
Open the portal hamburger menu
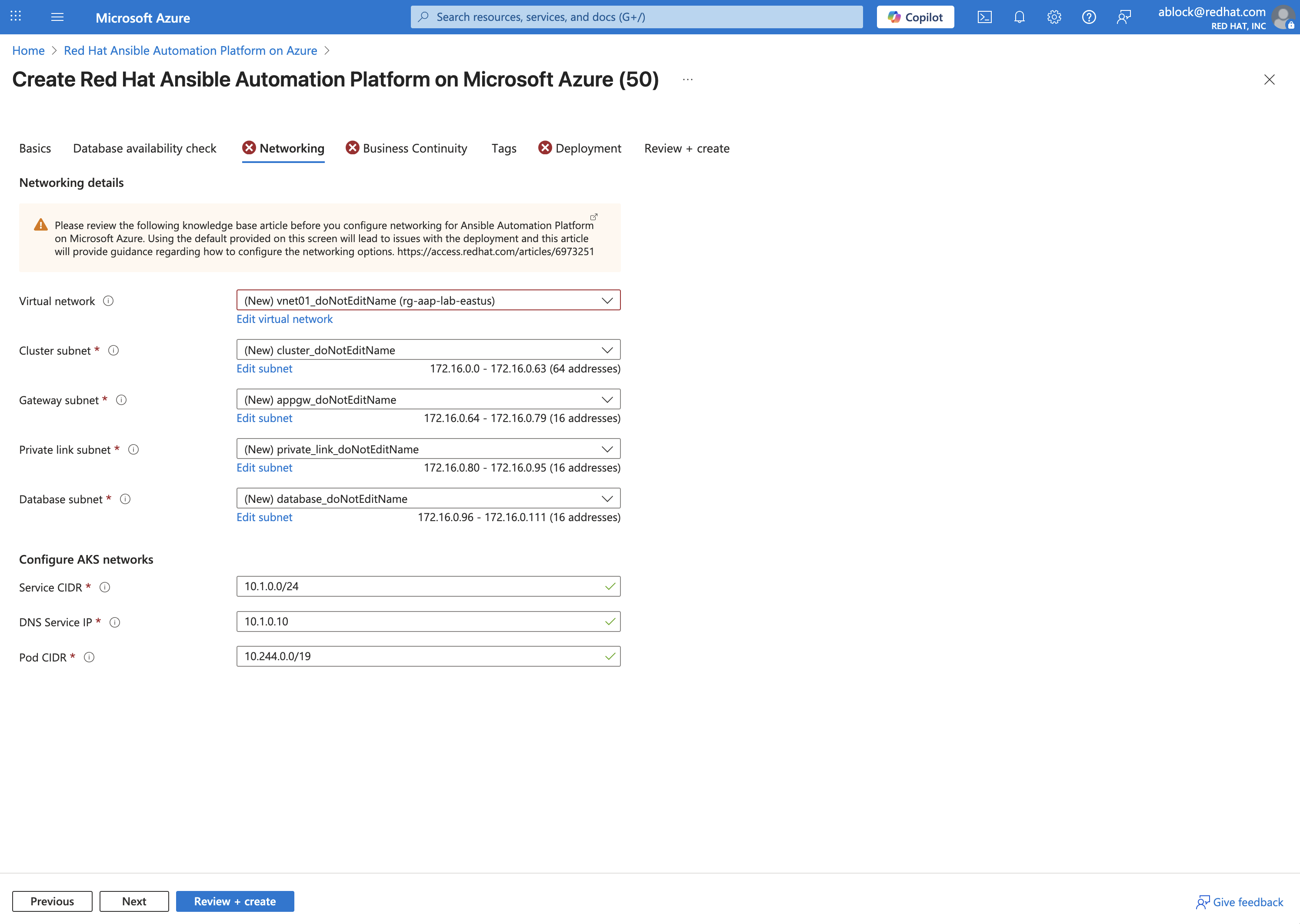57,17
